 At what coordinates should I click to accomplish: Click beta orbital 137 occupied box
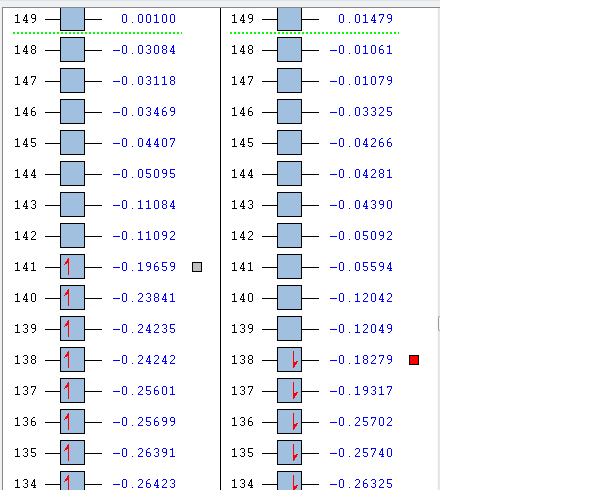[x=289, y=391]
